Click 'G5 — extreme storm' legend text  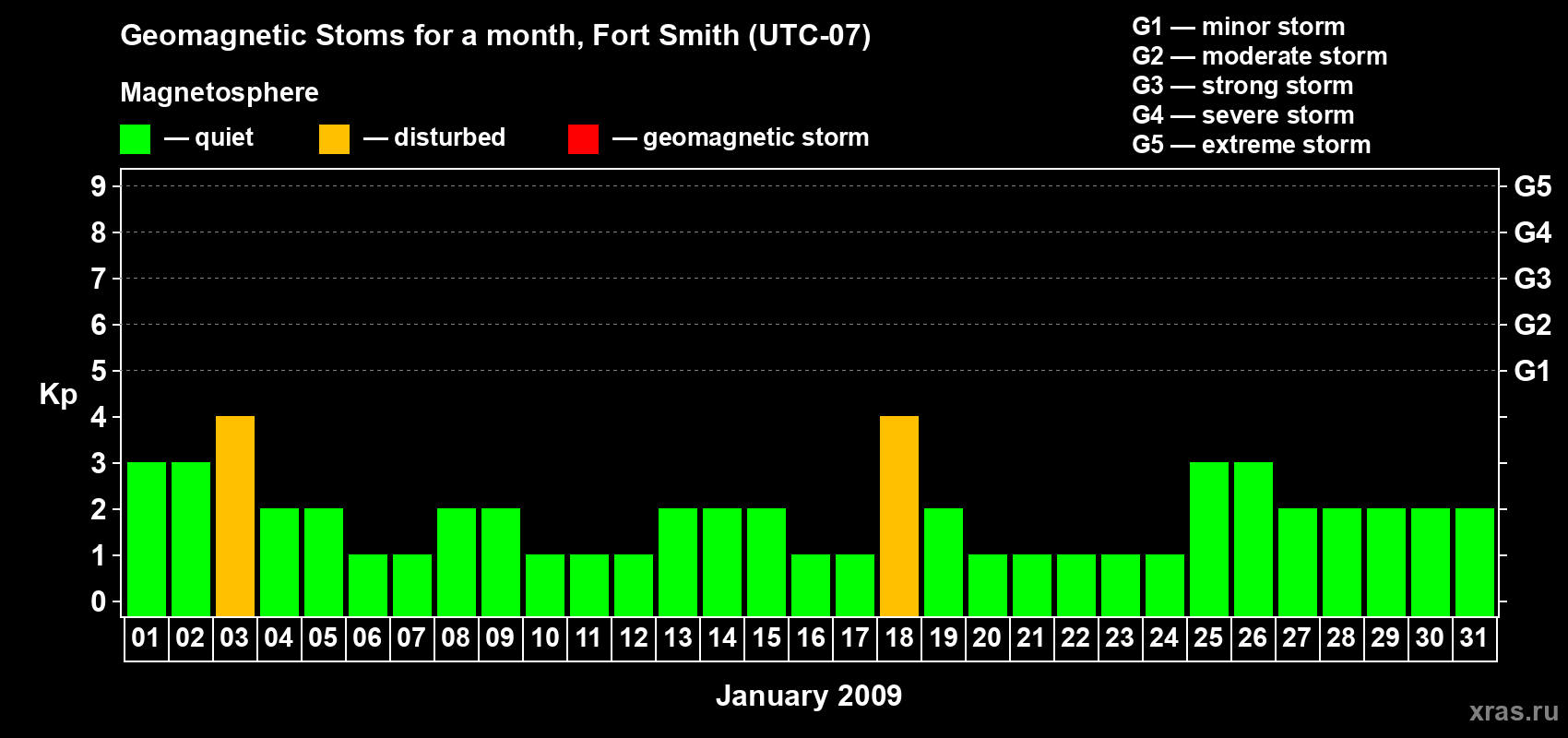click(1252, 145)
